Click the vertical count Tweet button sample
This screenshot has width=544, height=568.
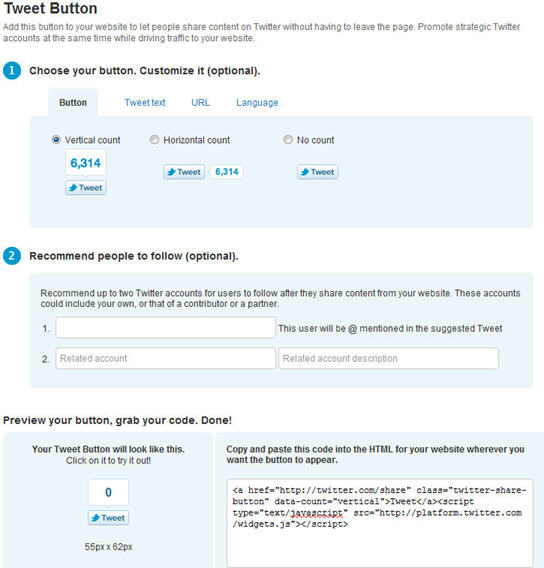(x=86, y=188)
